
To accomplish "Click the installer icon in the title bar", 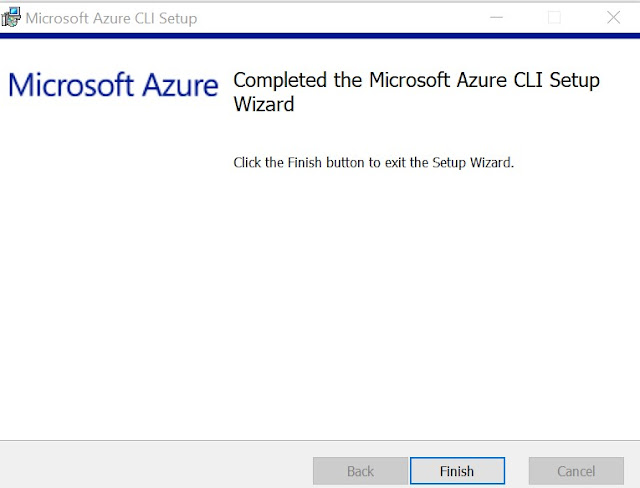I will tap(11, 17).
